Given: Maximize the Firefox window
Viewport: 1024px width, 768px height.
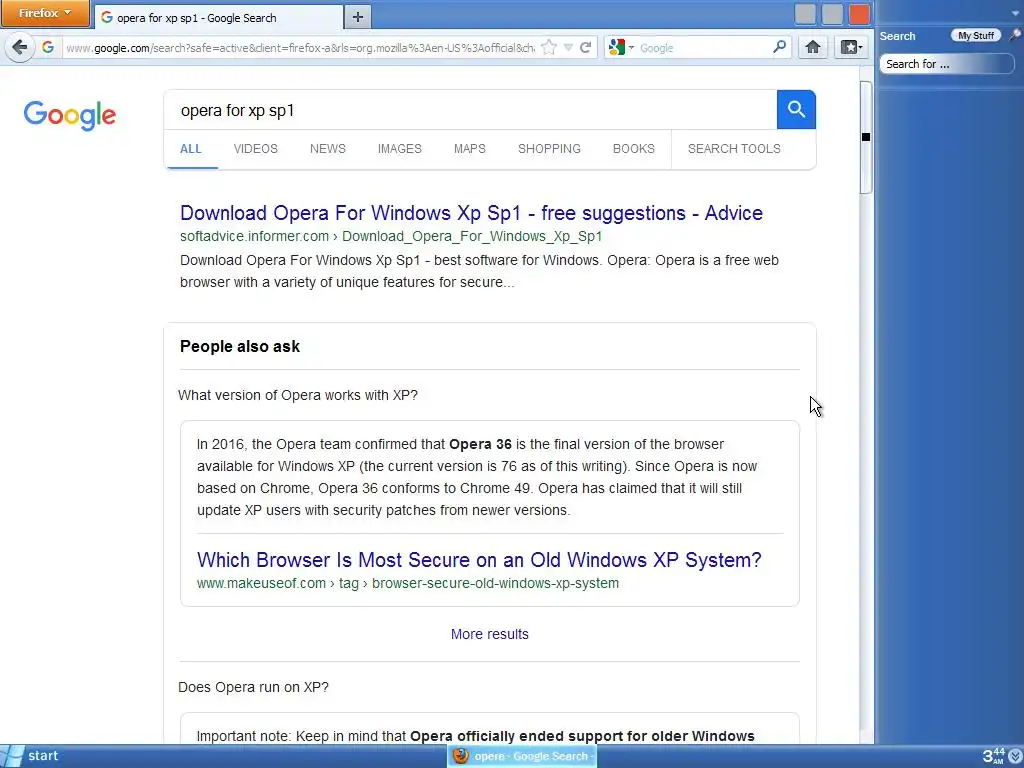Looking at the screenshot, I should coord(832,14).
